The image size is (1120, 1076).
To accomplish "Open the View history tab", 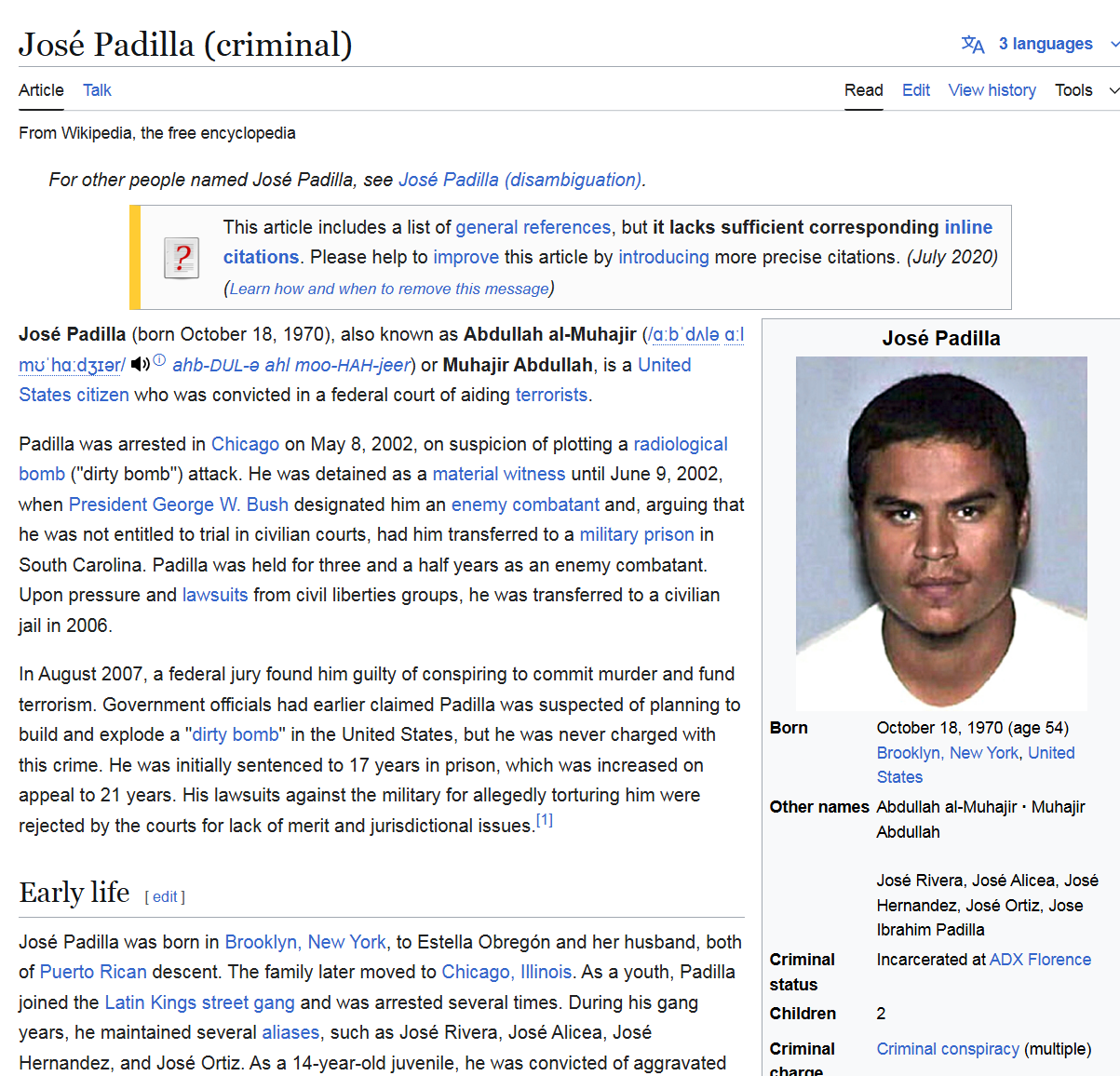I will [992, 90].
